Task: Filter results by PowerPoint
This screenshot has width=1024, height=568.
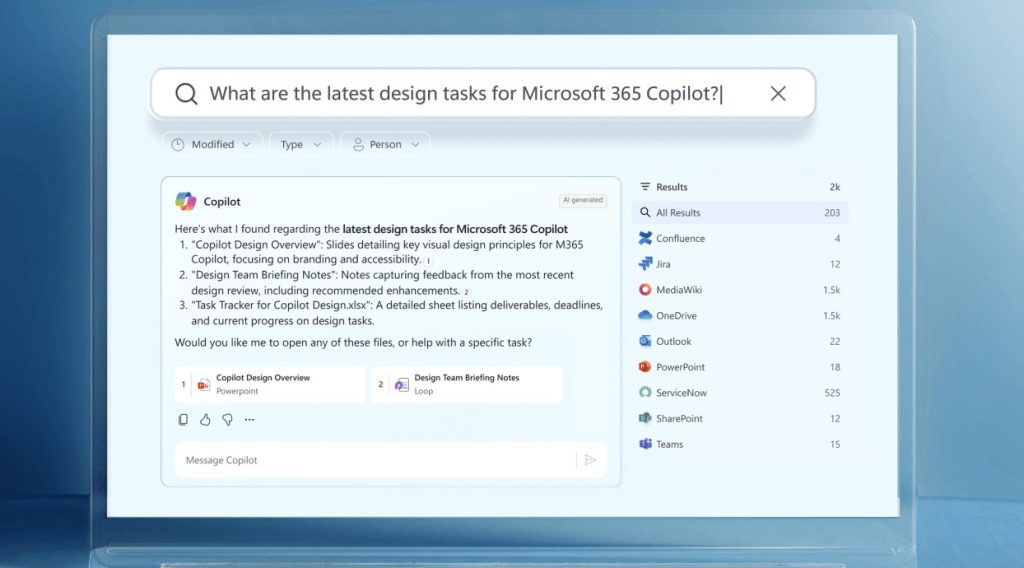Action: pyautogui.click(x=740, y=367)
